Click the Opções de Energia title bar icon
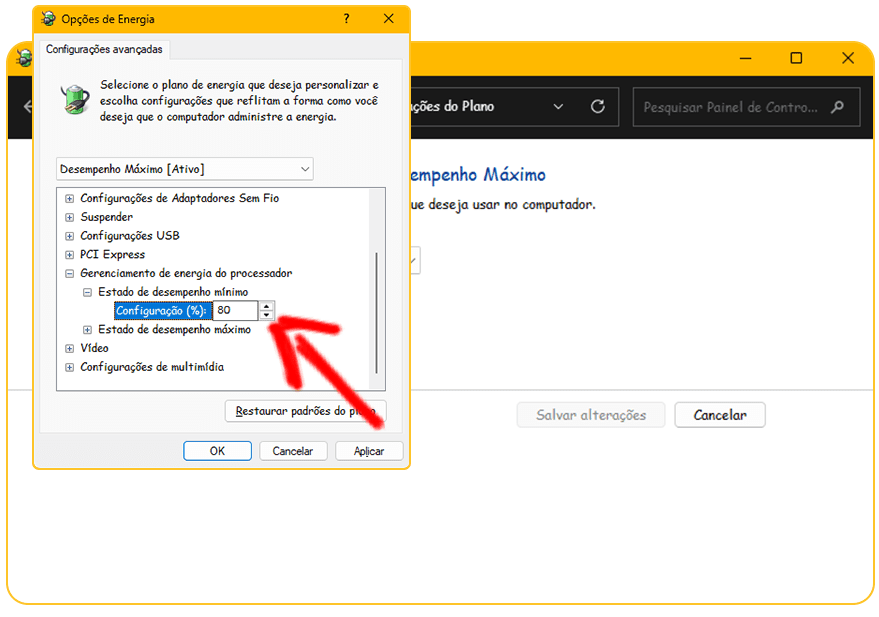The height and width of the screenshot is (617, 879). click(x=48, y=19)
